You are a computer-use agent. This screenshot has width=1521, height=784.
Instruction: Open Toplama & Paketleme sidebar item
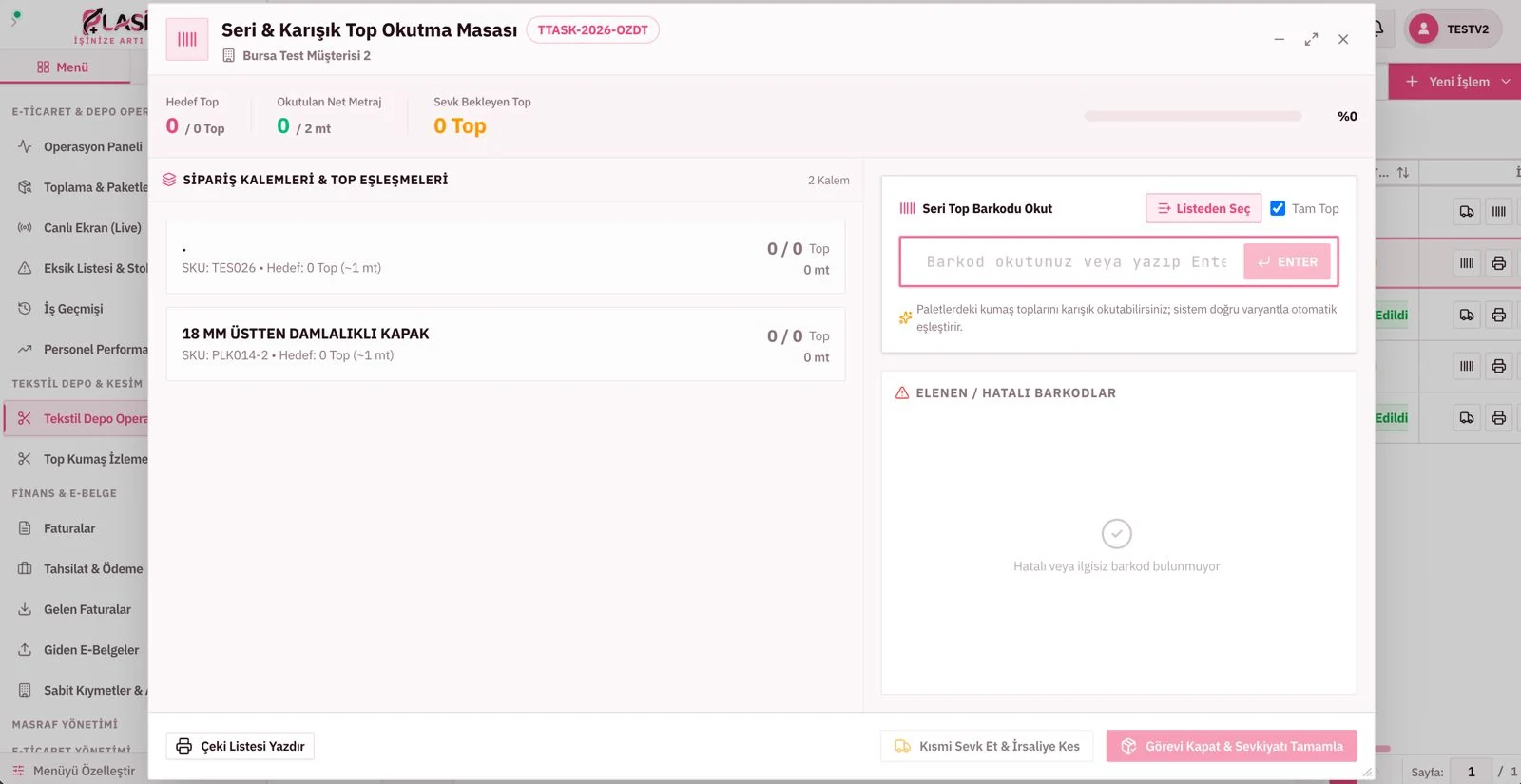pos(82,187)
